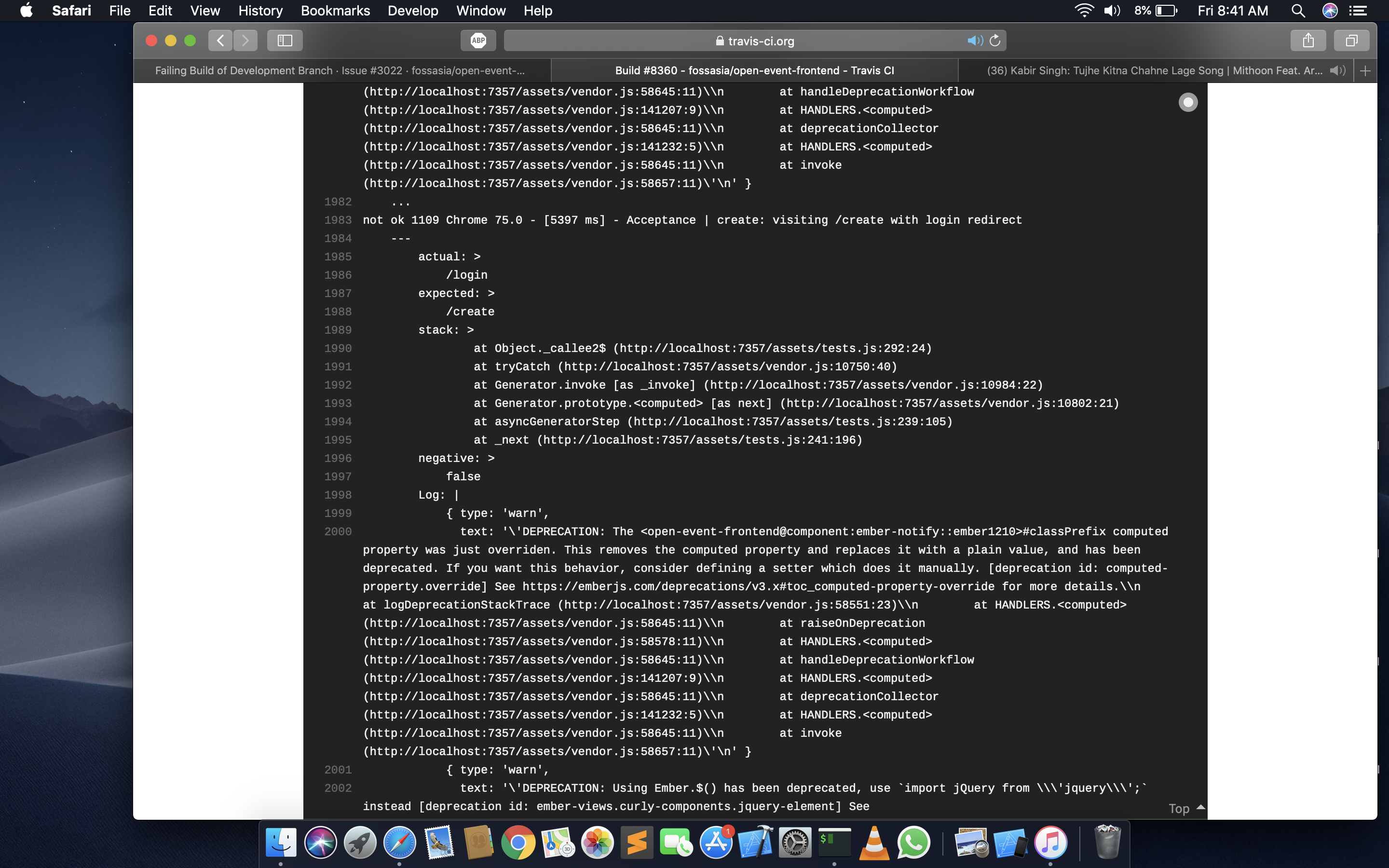This screenshot has height=868, width=1389.
Task: Open Spotlight search
Action: click(1298, 10)
